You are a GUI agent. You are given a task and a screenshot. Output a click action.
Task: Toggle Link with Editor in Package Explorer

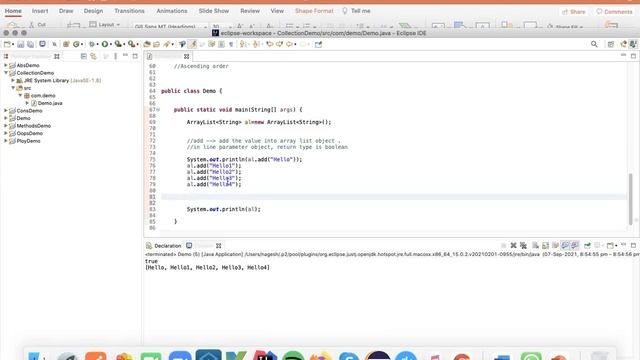point(93,56)
